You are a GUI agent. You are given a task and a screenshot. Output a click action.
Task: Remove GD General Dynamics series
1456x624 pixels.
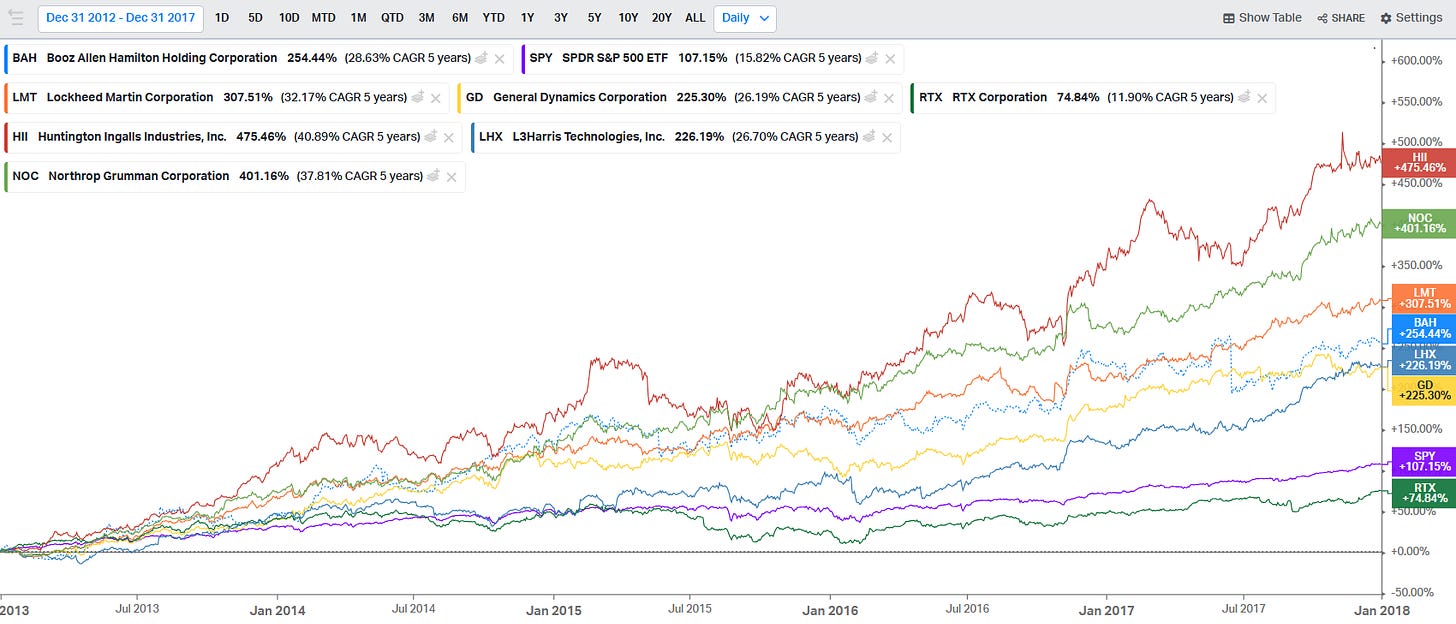pos(888,98)
